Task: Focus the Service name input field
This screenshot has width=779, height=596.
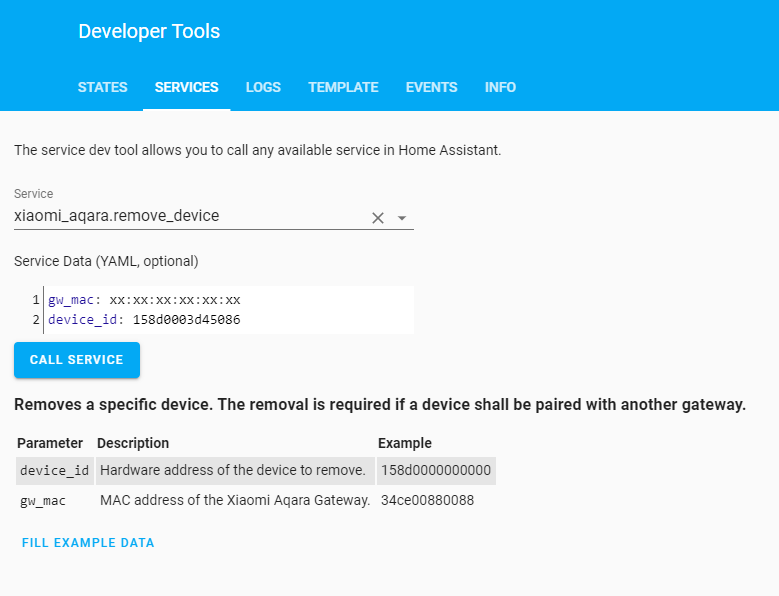Action: click(190, 216)
